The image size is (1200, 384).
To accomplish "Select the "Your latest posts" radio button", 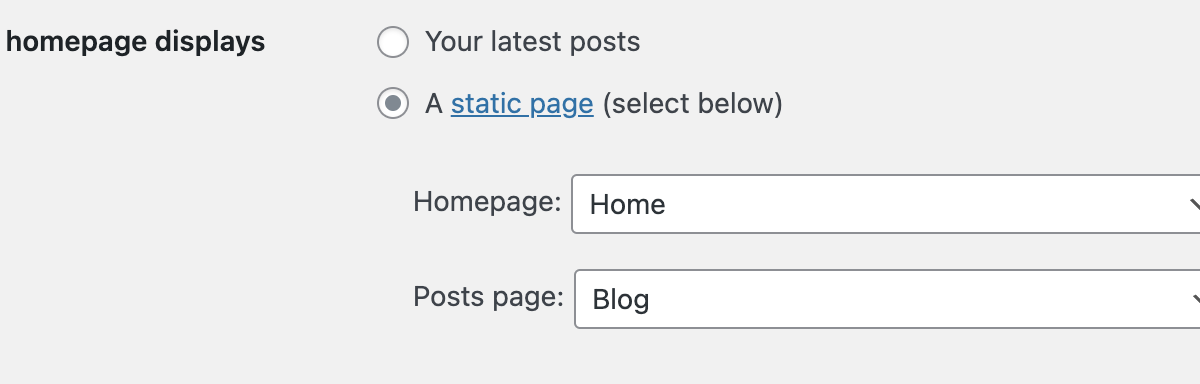I will [x=393, y=43].
